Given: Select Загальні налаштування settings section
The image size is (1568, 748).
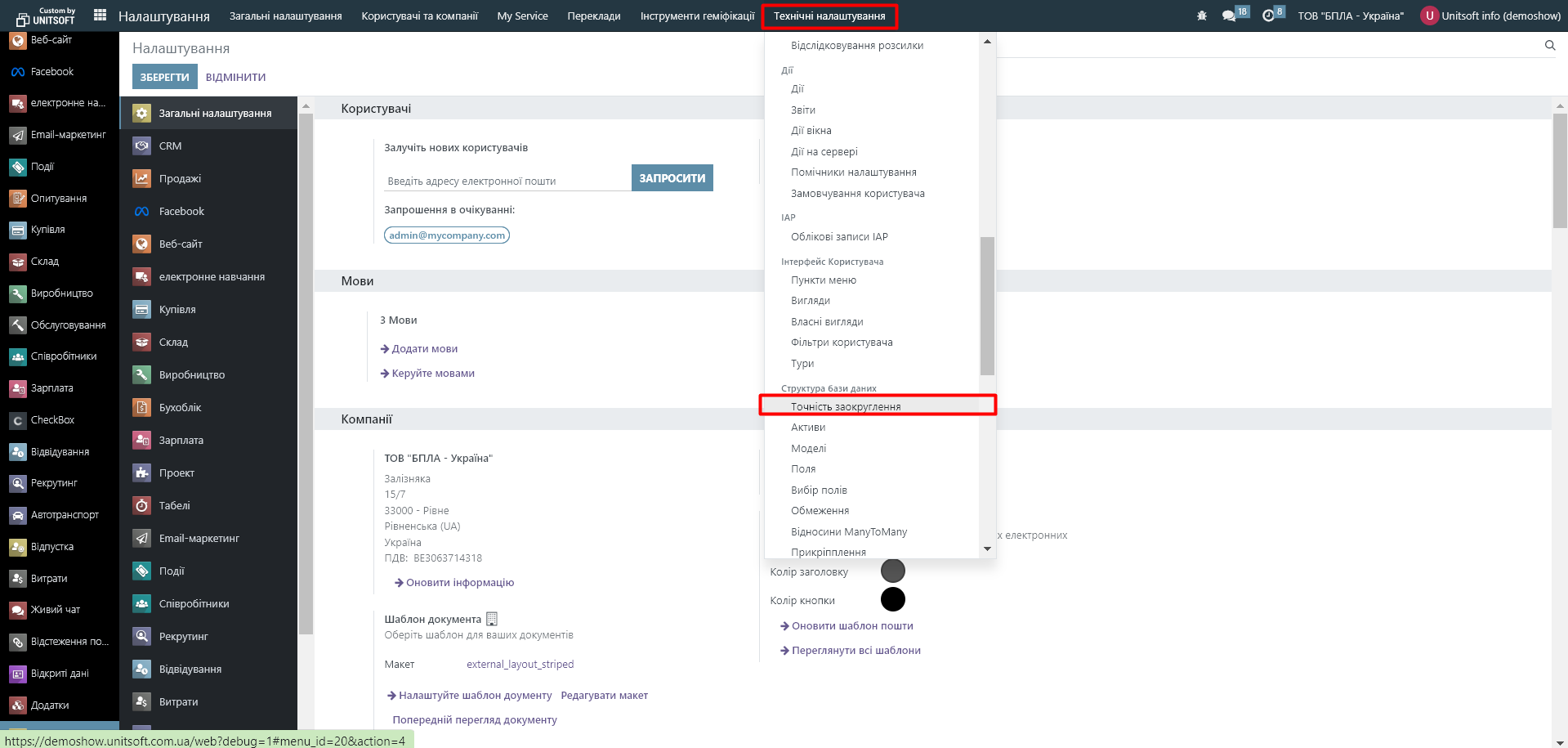Looking at the screenshot, I should [x=208, y=113].
